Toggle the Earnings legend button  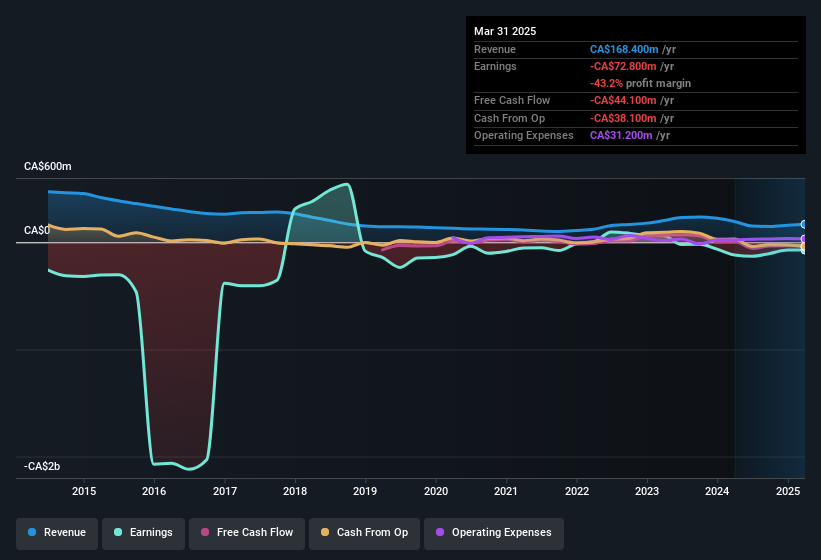[x=143, y=533]
